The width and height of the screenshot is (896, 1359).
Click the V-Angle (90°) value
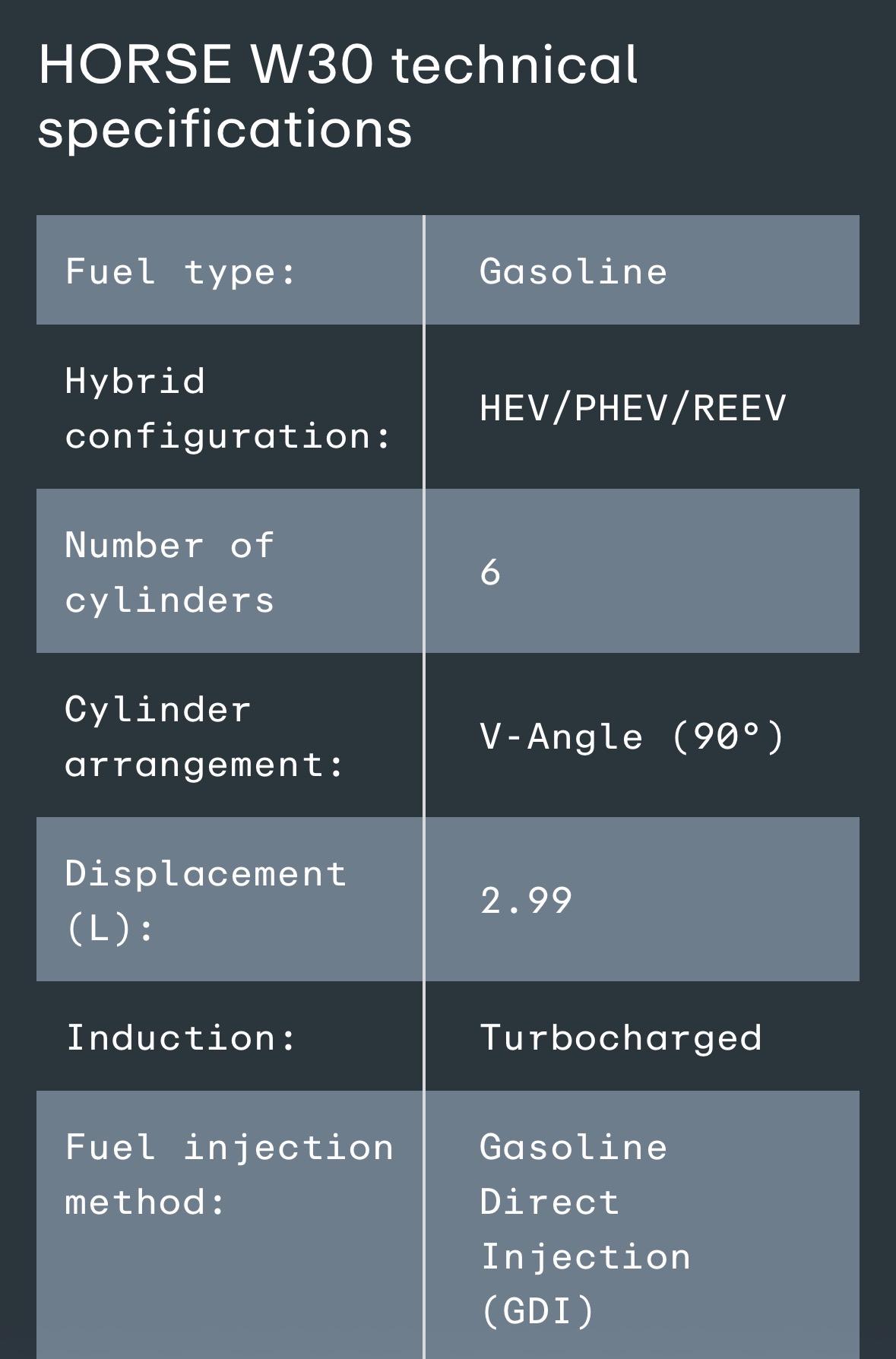[632, 737]
